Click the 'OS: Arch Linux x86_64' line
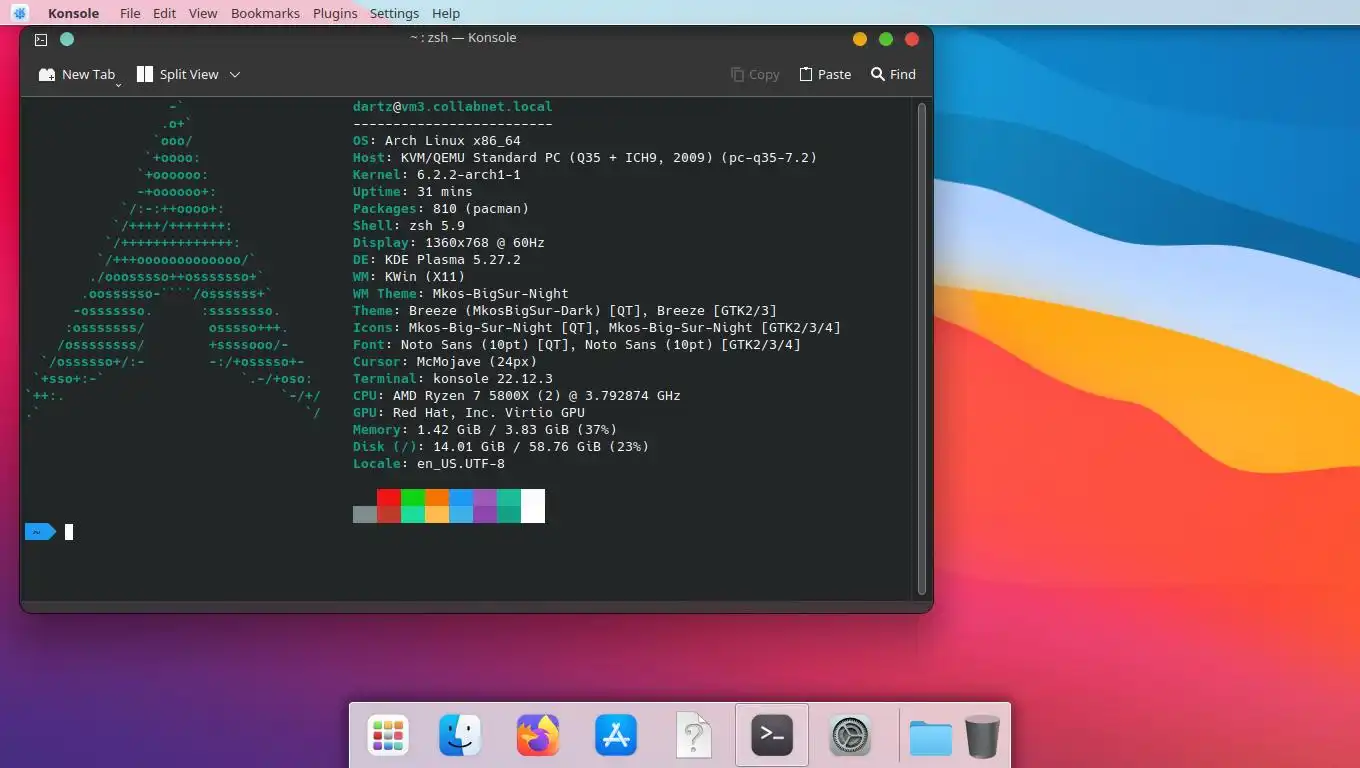 tap(437, 141)
